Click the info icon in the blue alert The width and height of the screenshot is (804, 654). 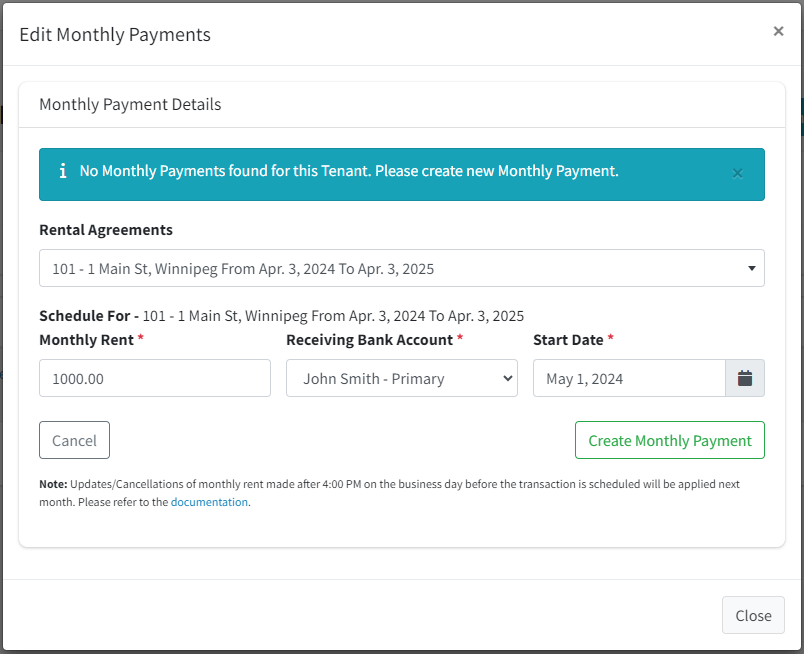[x=63, y=171]
